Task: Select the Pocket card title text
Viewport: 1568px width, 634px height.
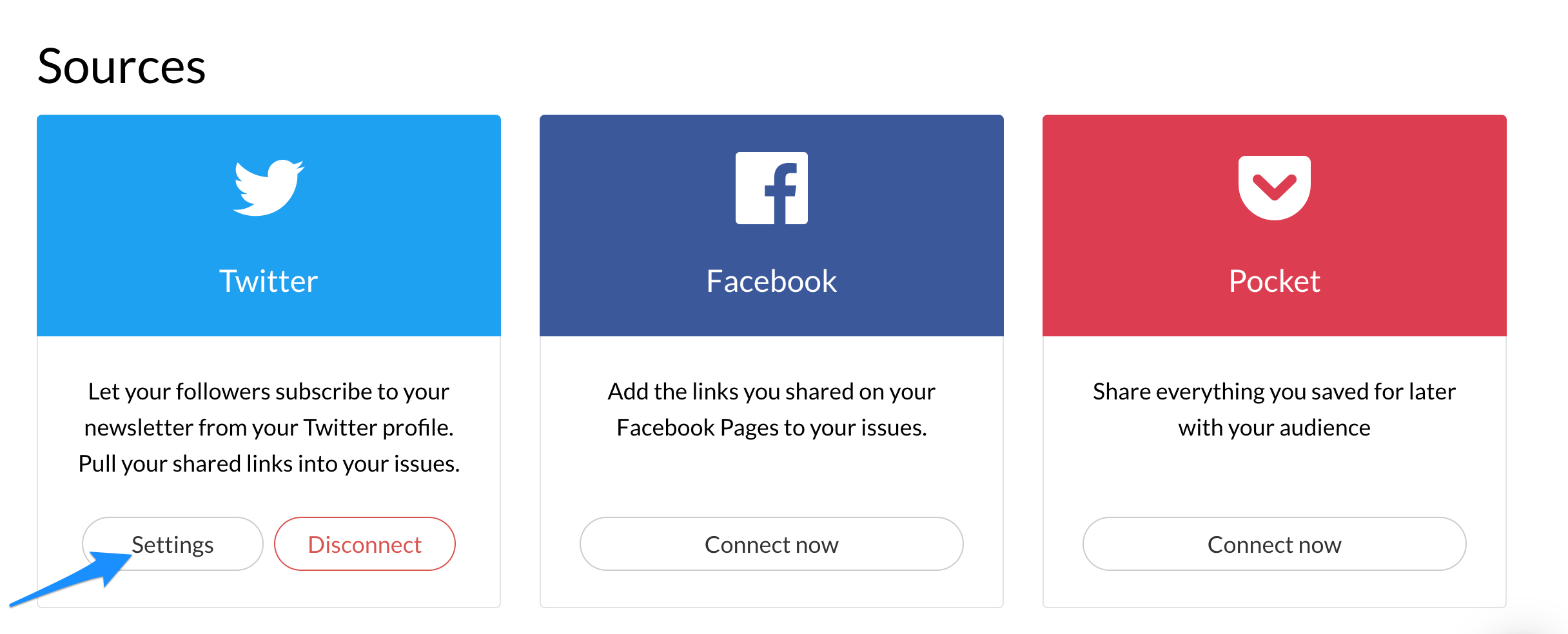Action: tap(1275, 281)
